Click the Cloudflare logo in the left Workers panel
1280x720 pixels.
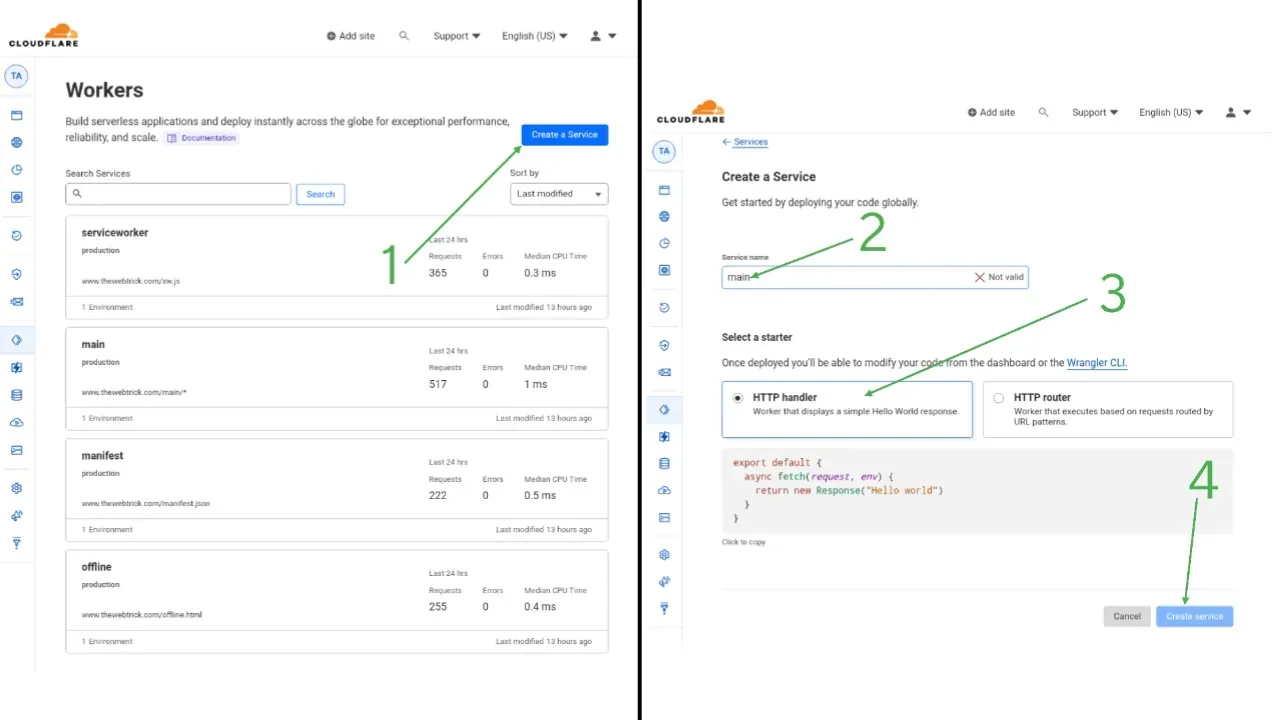pyautogui.click(x=44, y=35)
